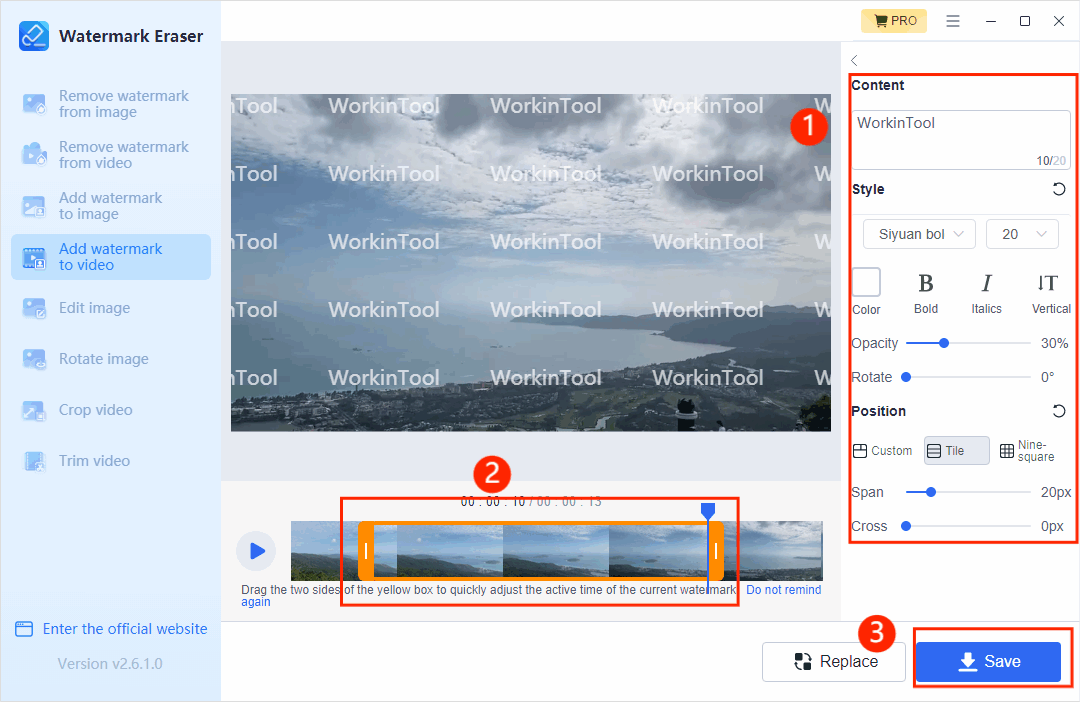Toggle Italics text style
This screenshot has height=702, width=1080.
pyautogui.click(x=986, y=284)
